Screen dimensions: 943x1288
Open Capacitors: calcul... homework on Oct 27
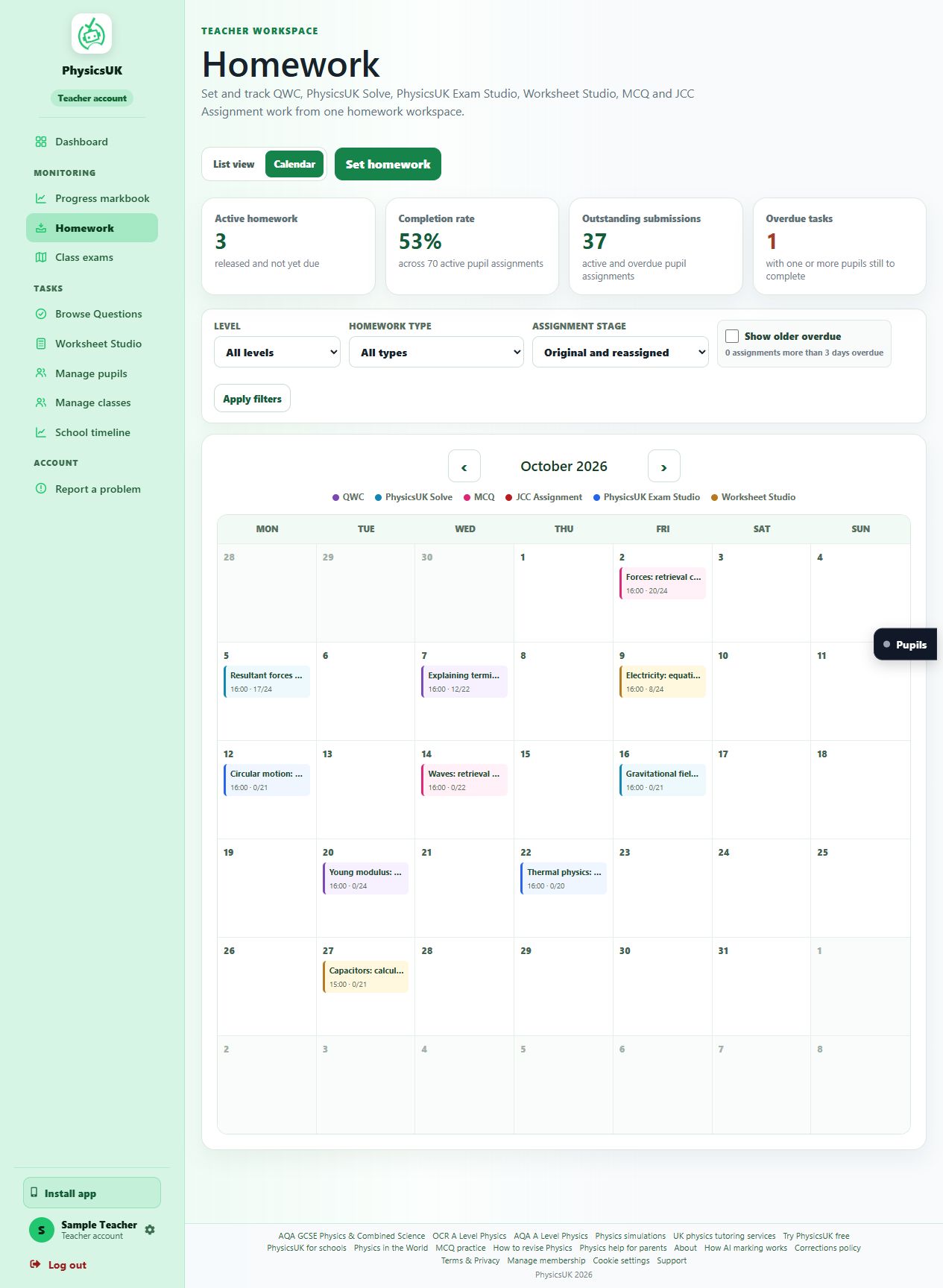tap(365, 976)
